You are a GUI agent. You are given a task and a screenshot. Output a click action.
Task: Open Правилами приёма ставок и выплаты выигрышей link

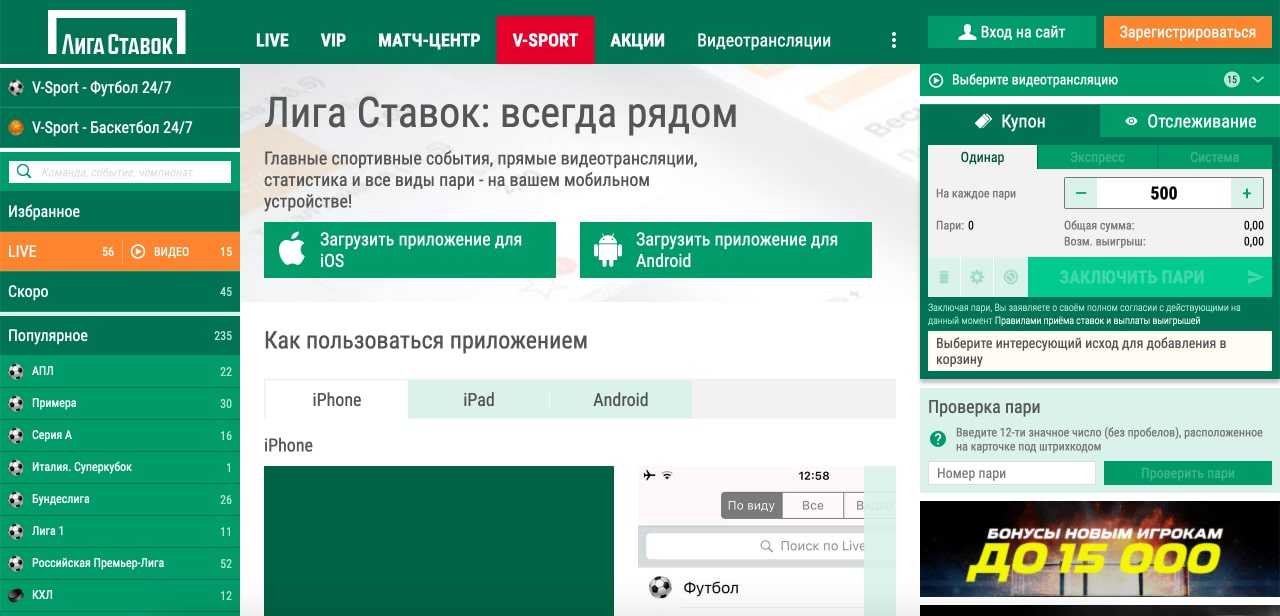1097,321
